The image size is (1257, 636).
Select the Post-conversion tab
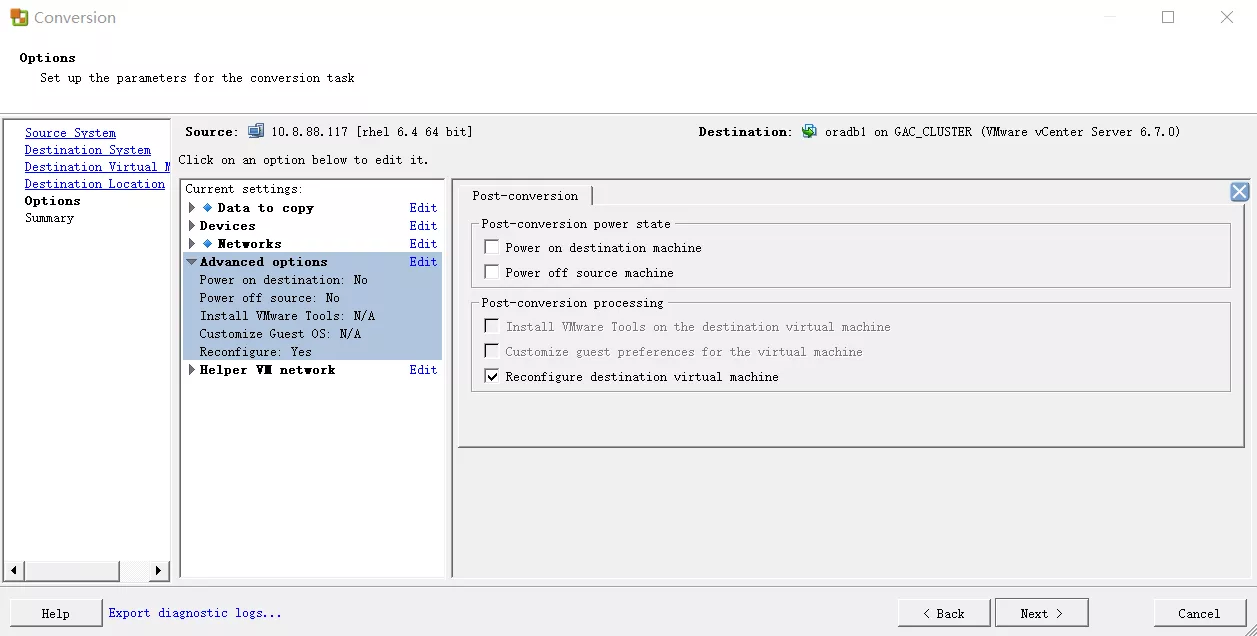tap(525, 196)
